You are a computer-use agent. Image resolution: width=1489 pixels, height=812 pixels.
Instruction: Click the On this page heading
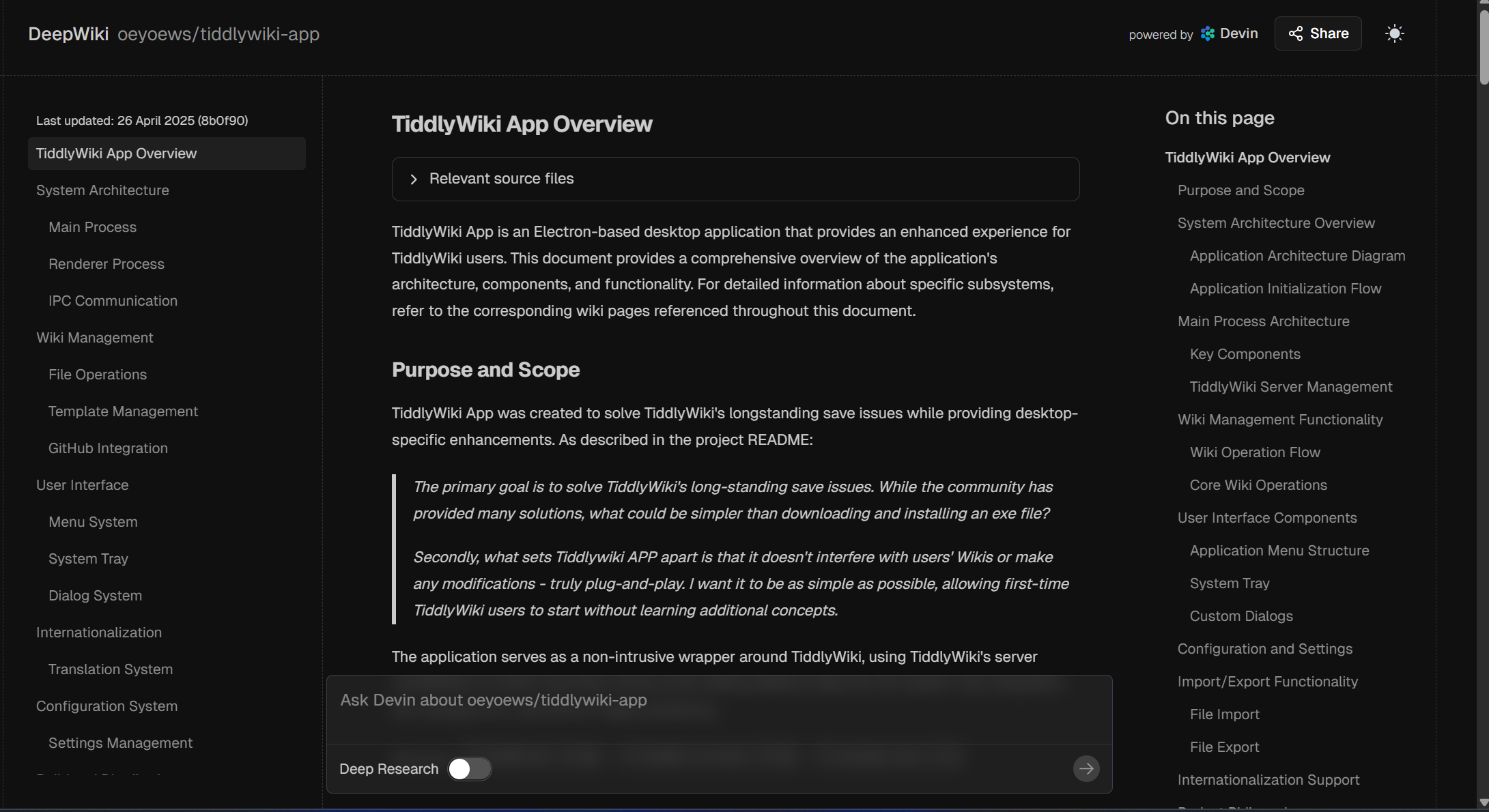click(1219, 118)
